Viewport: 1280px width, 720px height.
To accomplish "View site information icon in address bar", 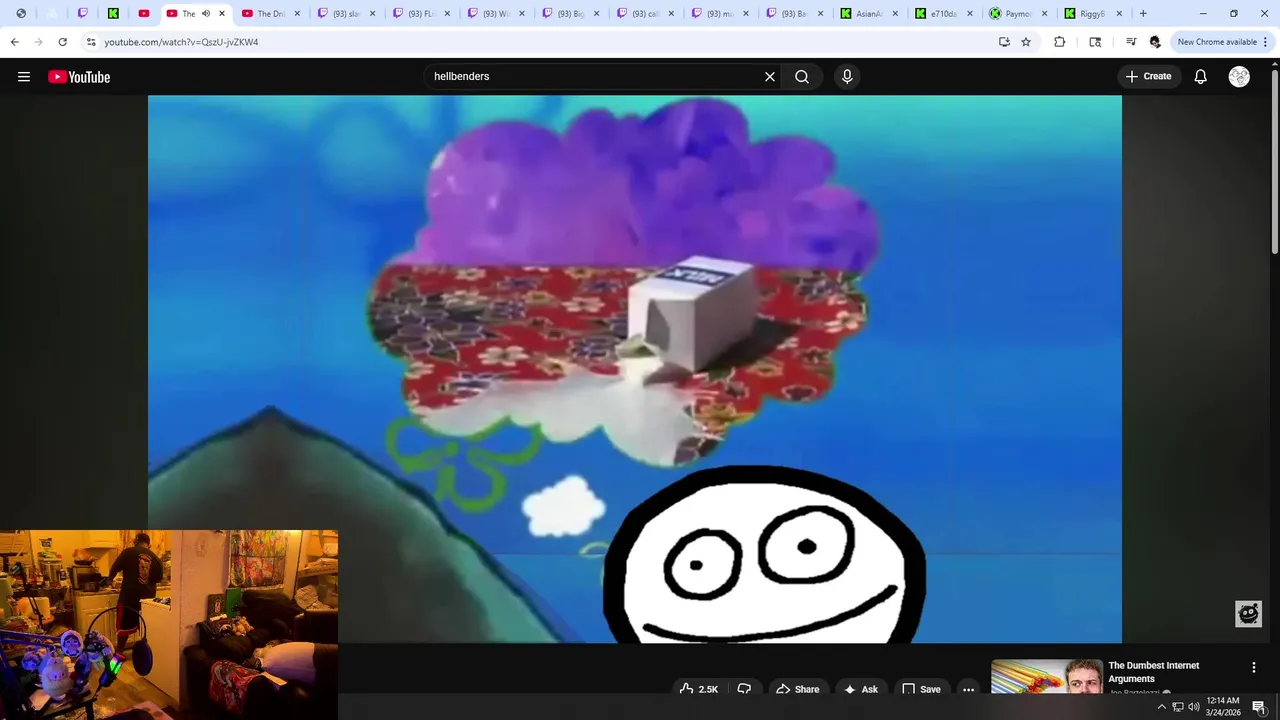I will coord(91,42).
